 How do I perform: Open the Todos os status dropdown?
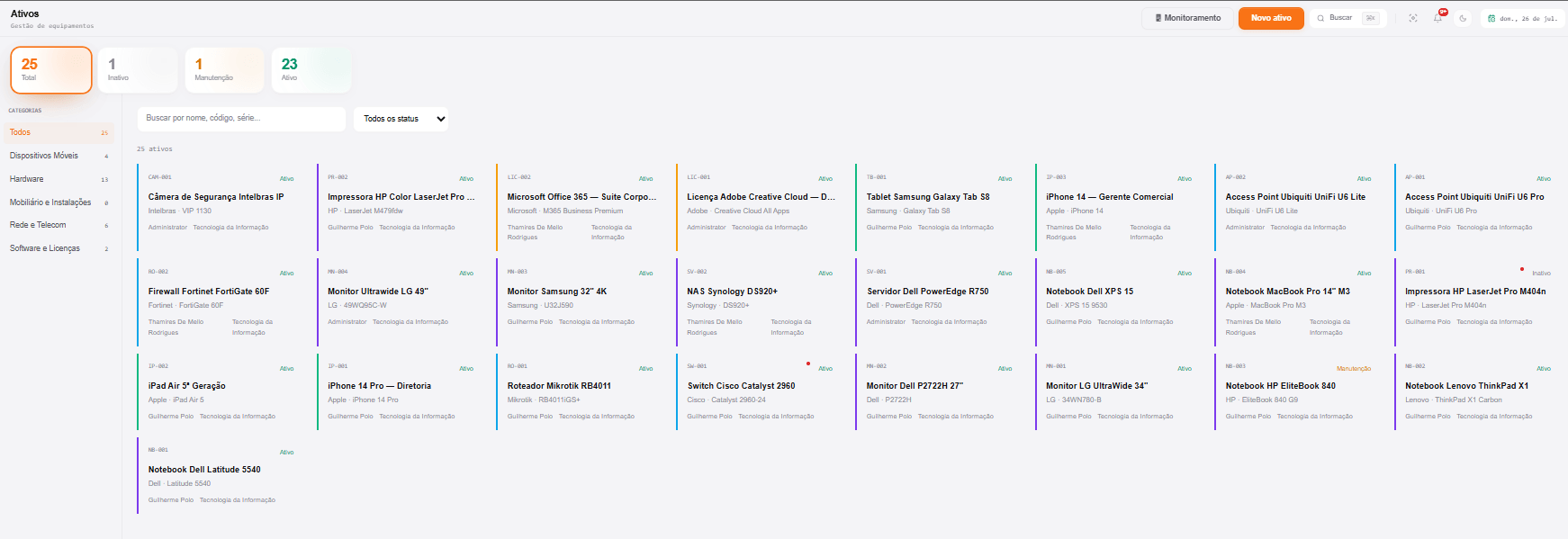pos(401,119)
